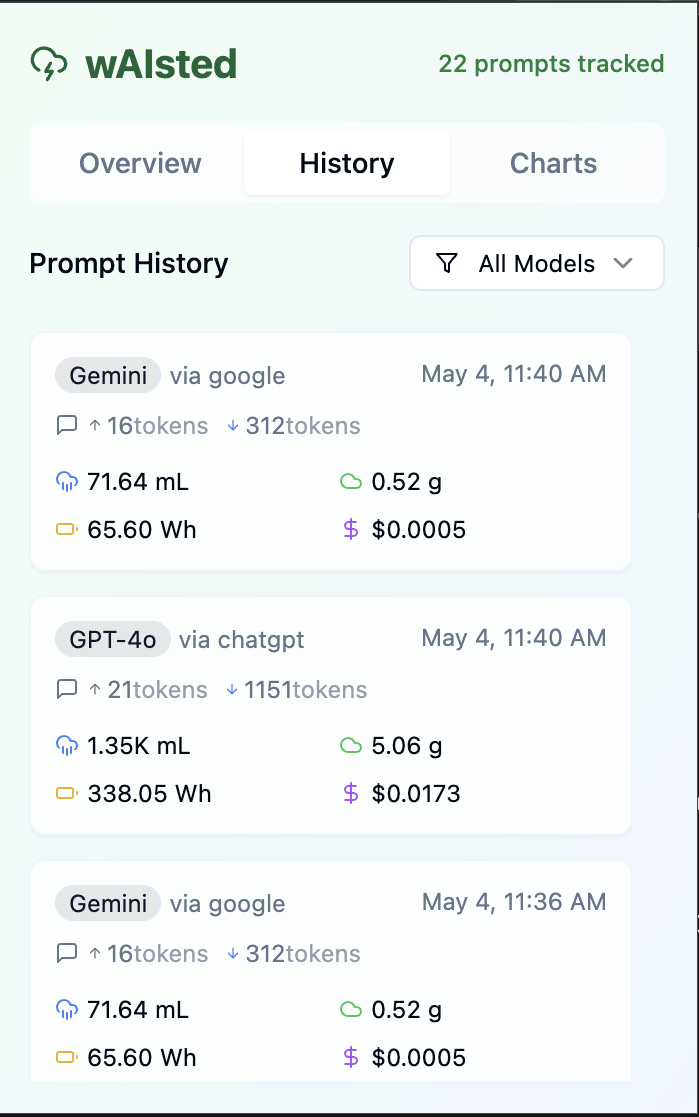Select the History tab
The image size is (699, 1117).
coord(347,163)
